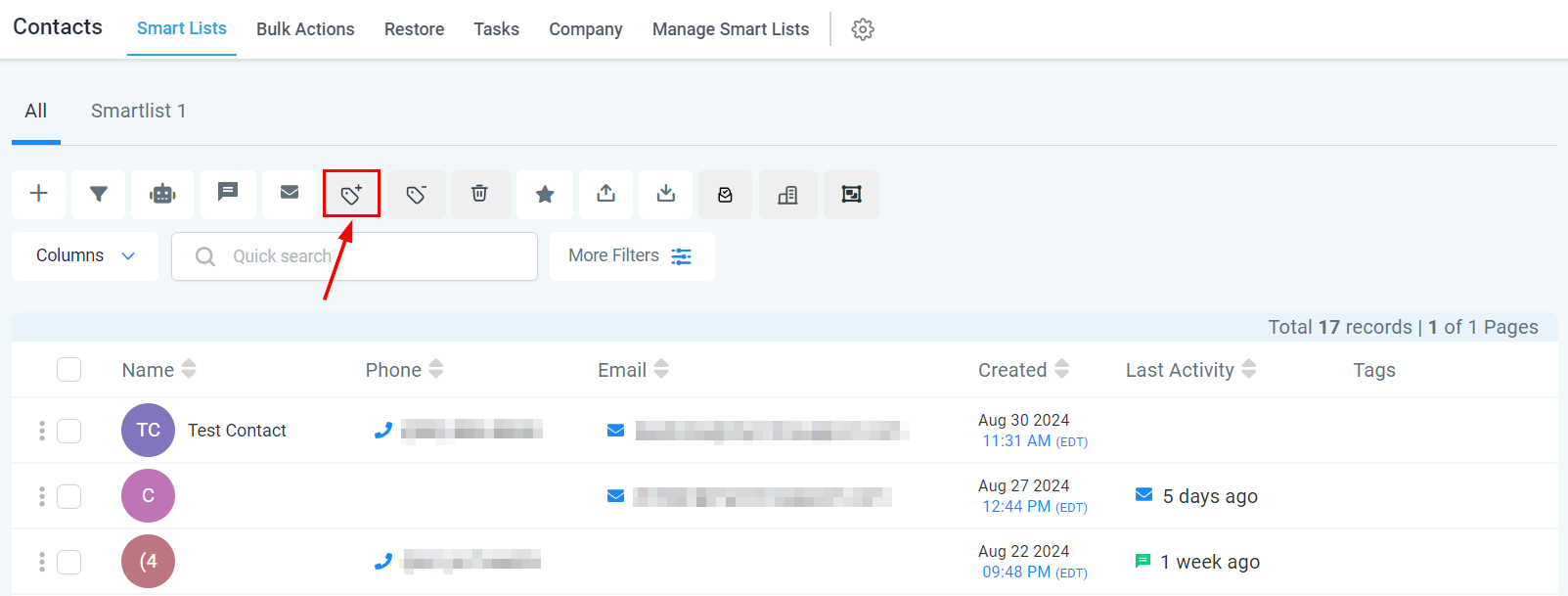Open the pipeline filter funnel icon
This screenshot has width=1568, height=596.
click(x=99, y=194)
